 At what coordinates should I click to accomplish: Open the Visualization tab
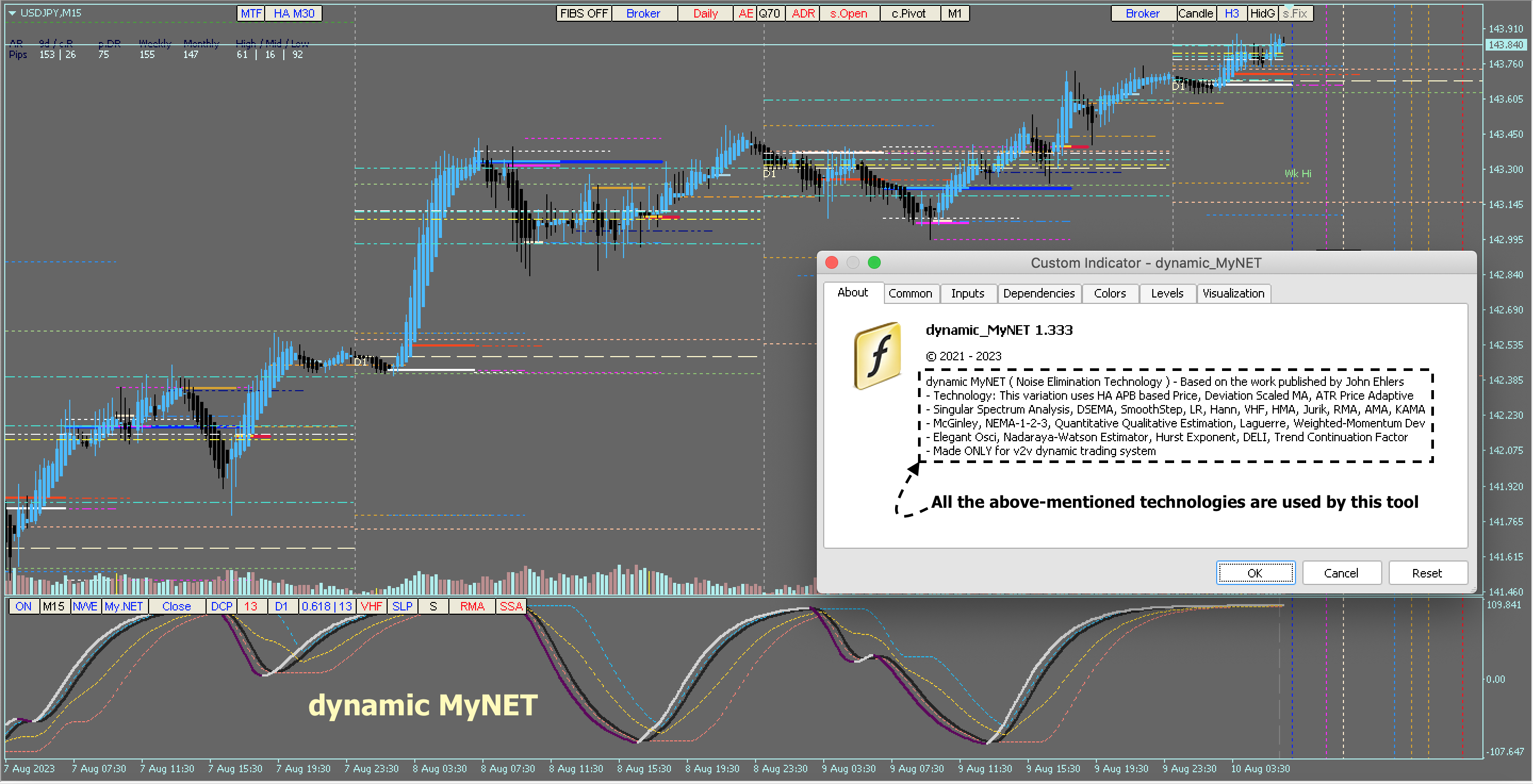click(x=1233, y=293)
